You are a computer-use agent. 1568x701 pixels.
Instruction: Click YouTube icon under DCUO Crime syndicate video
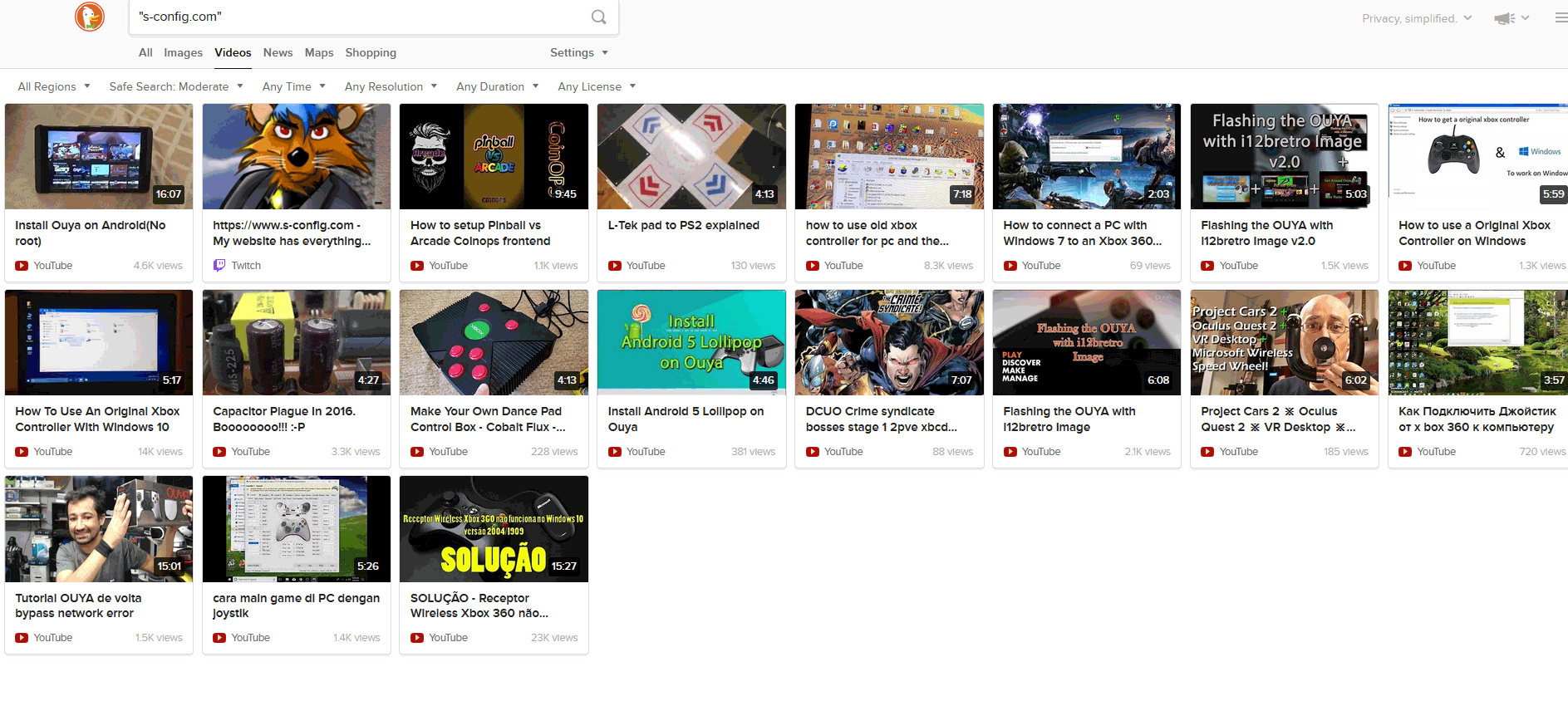[813, 452]
